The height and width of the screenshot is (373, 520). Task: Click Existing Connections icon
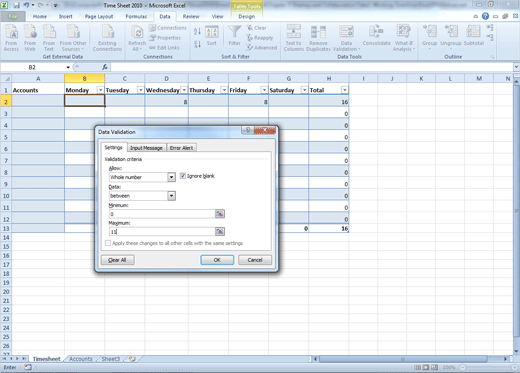pyautogui.click(x=107, y=38)
